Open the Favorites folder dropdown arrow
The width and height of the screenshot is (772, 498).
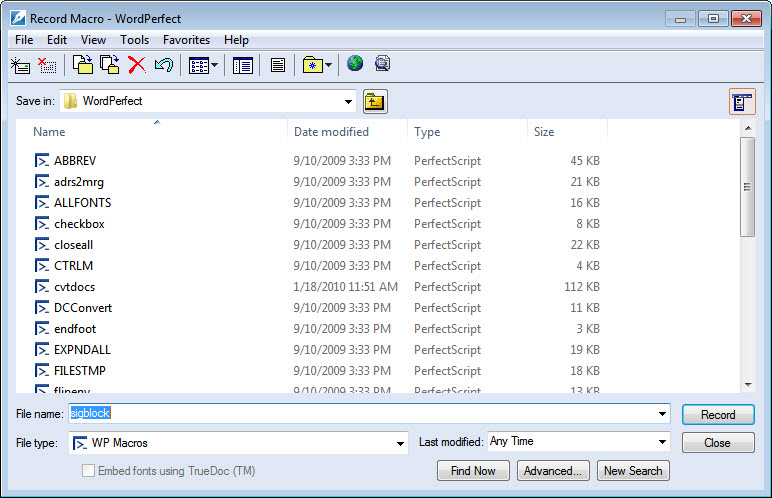pos(328,65)
